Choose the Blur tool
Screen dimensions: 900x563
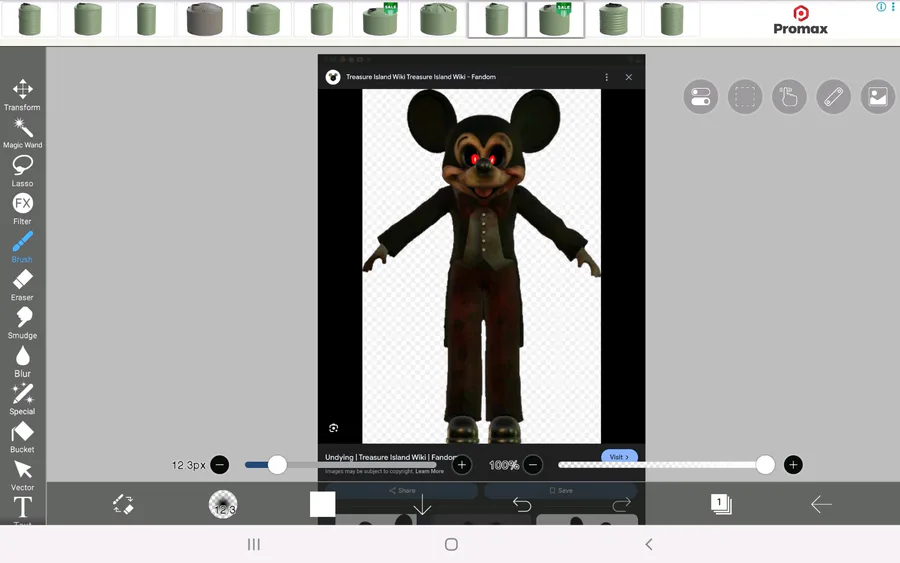(x=22, y=362)
